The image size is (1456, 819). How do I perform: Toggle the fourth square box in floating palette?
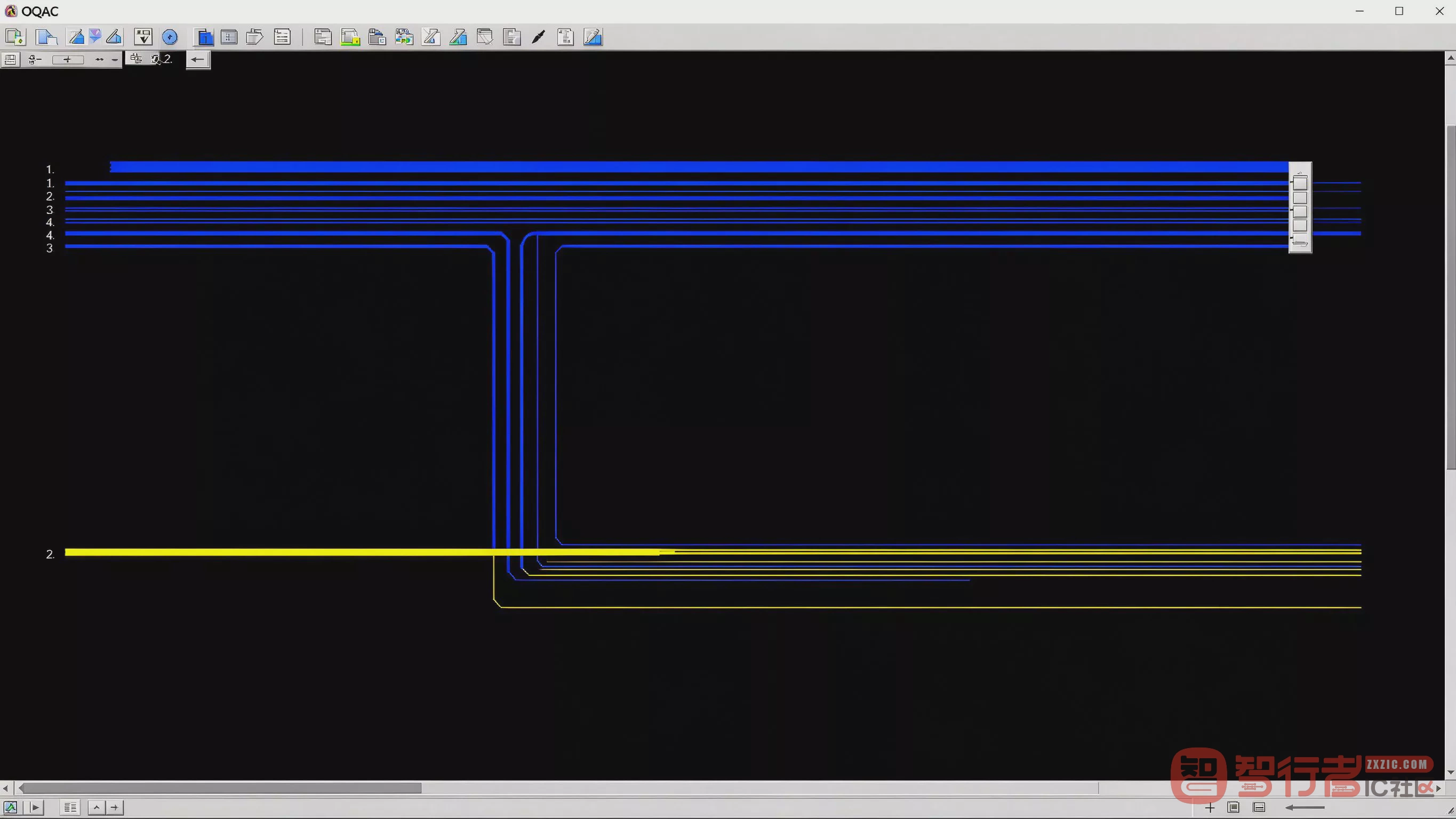(x=1300, y=226)
